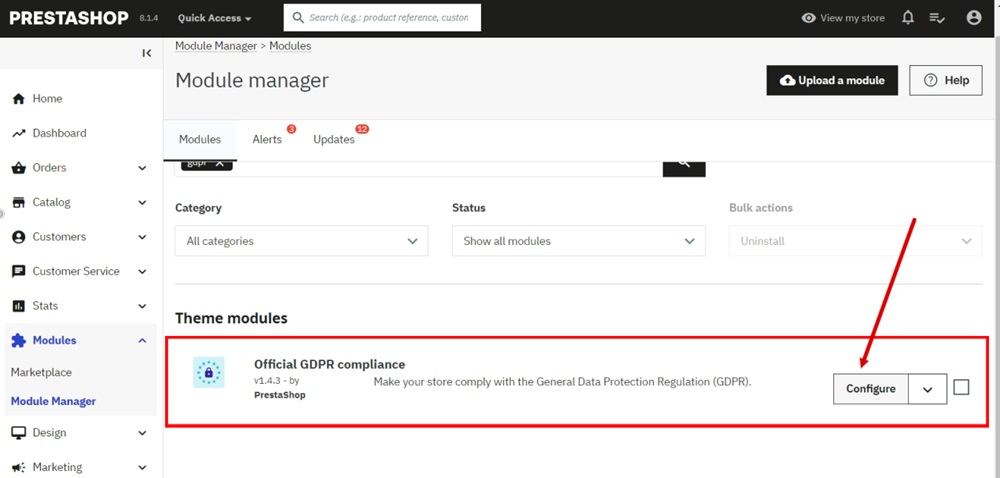This screenshot has height=478, width=1000.
Task: Open the Quick Access dropdown
Action: [214, 18]
